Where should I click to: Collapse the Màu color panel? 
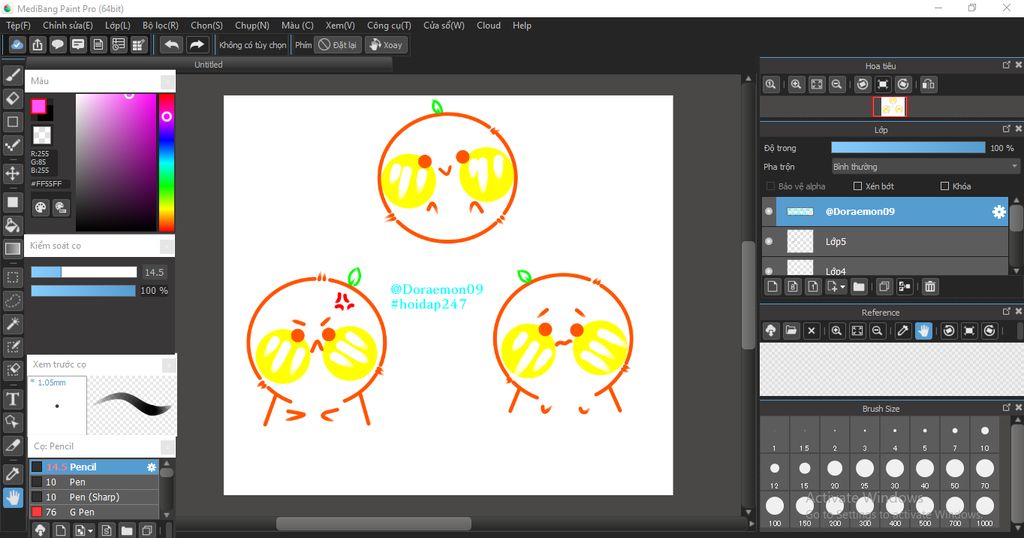click(x=167, y=81)
